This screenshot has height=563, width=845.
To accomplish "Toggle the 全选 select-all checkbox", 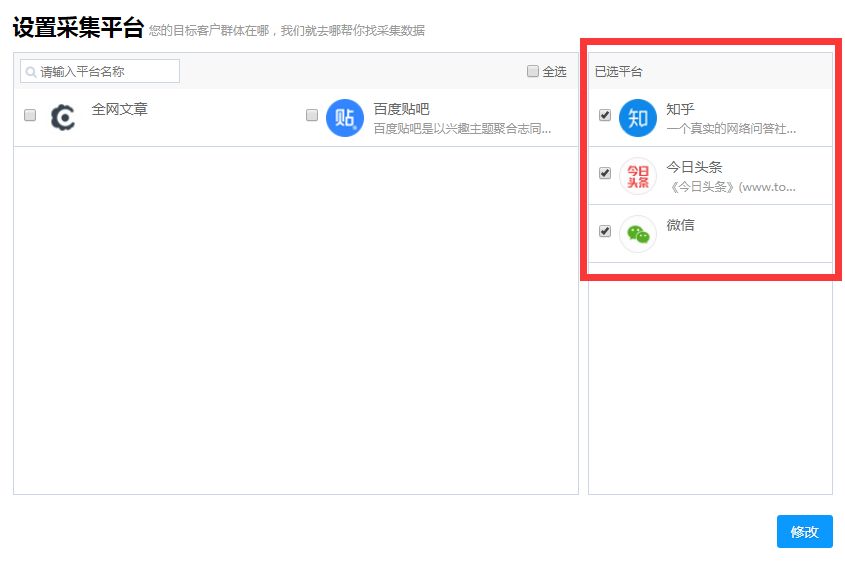I will [532, 71].
